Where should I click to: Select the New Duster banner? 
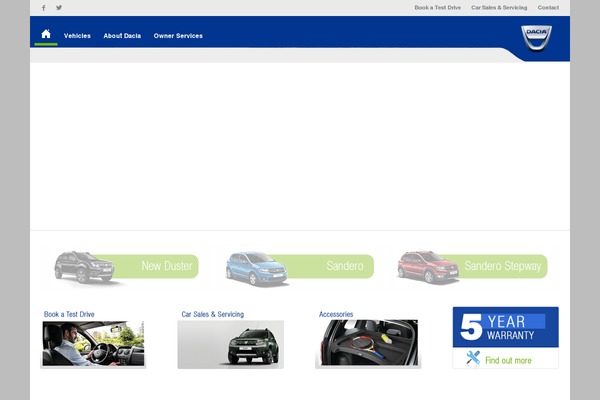(x=126, y=267)
